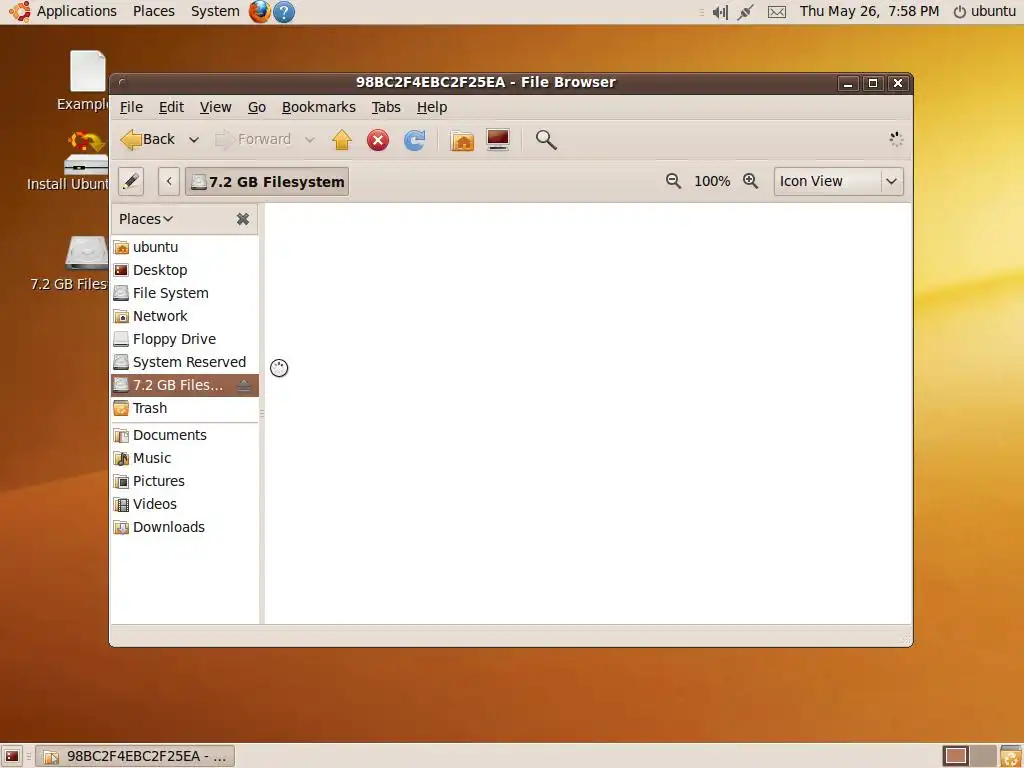
Task: Click the clock showing Thu May 26
Action: [x=869, y=11]
